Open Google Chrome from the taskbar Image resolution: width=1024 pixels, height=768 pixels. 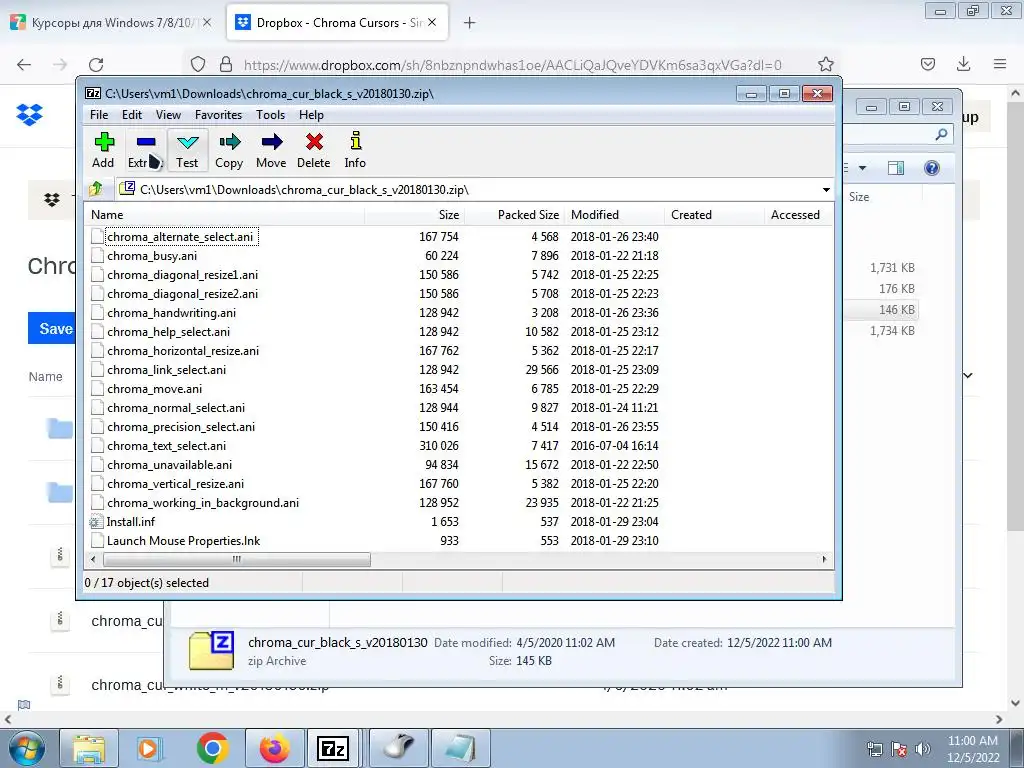212,748
